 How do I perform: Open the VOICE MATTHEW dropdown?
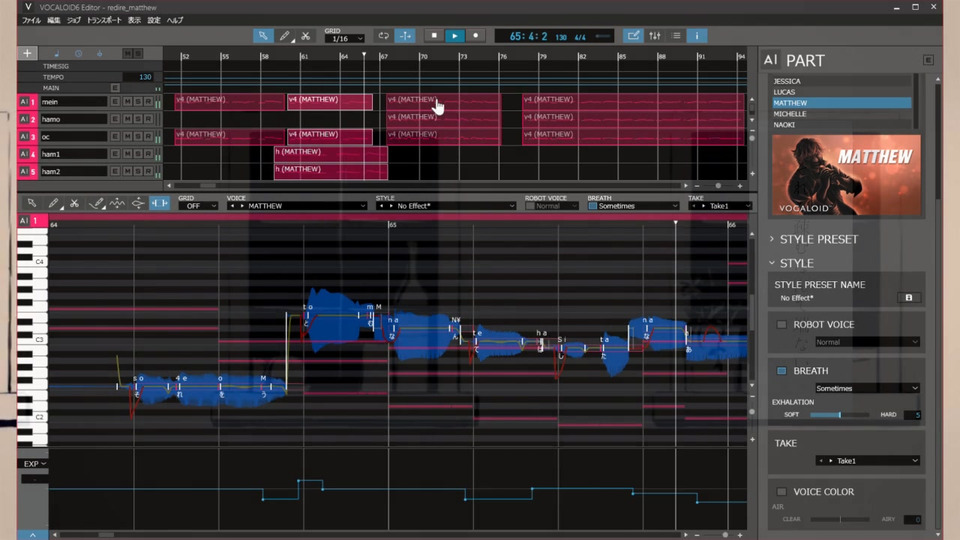tap(297, 206)
